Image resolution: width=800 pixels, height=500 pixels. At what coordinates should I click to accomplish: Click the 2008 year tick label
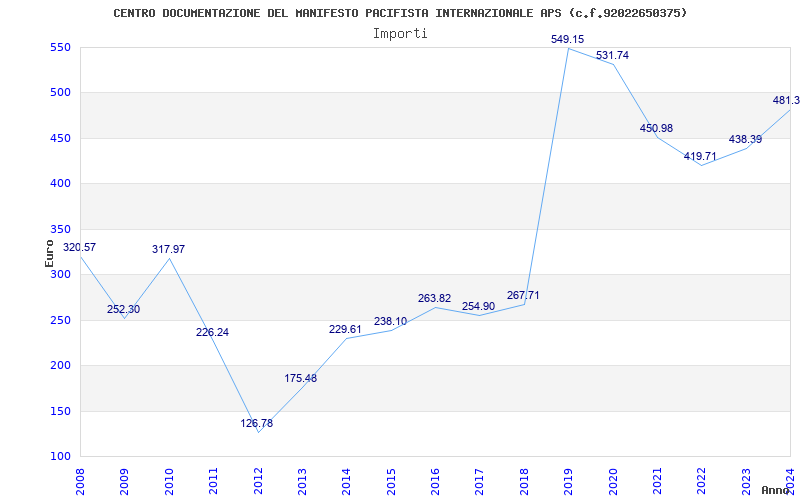80,481
